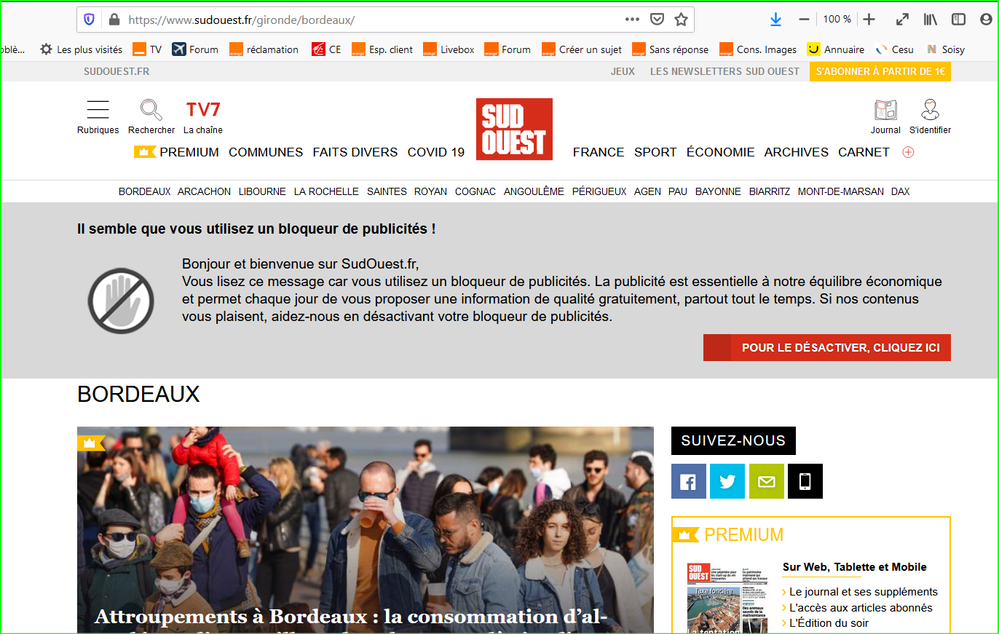Open the Premium newspaper cover thumbnail
Viewport: 999px width, 634px height.
pyautogui.click(x=728, y=598)
